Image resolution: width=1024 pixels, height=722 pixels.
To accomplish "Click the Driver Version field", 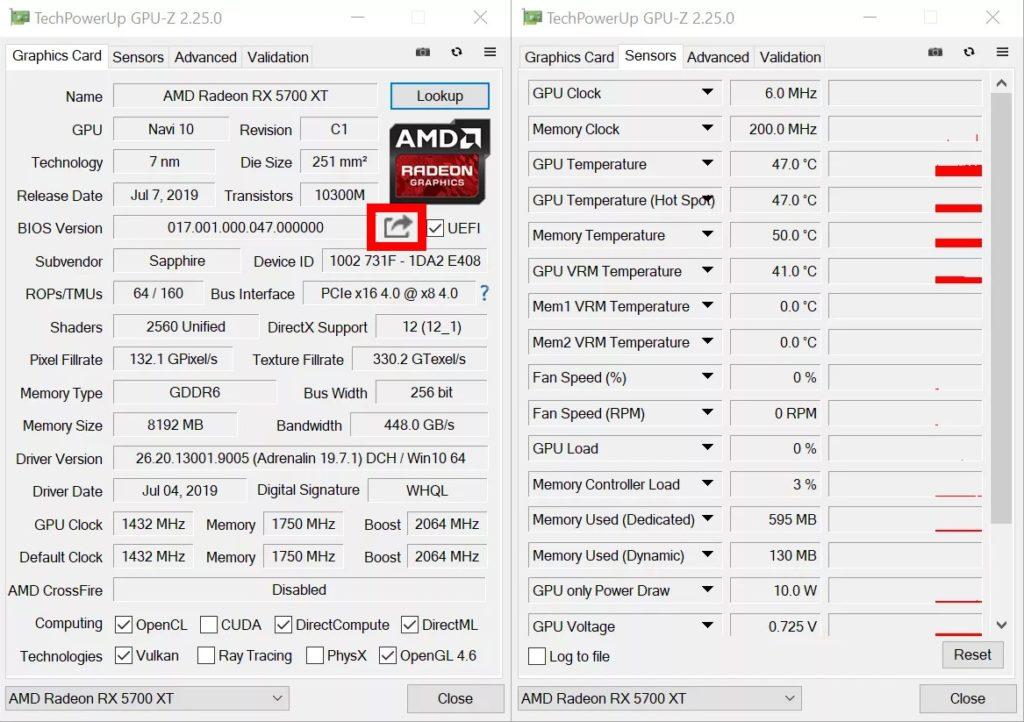I will (x=300, y=458).
